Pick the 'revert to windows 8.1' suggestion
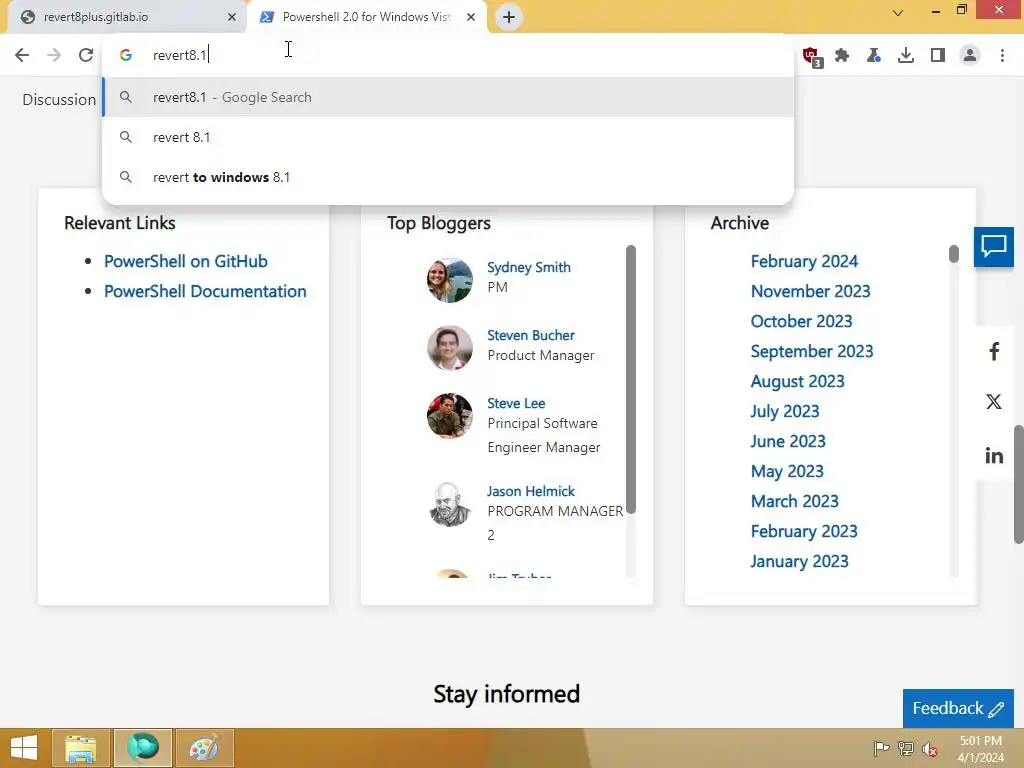Image resolution: width=1024 pixels, height=768 pixels. tap(448, 177)
